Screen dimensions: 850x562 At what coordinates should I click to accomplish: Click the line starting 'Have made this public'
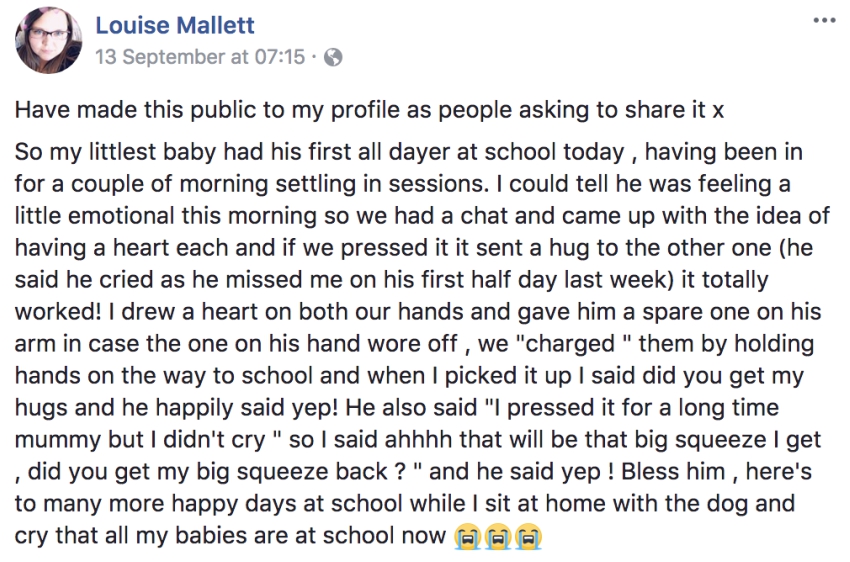point(369,110)
